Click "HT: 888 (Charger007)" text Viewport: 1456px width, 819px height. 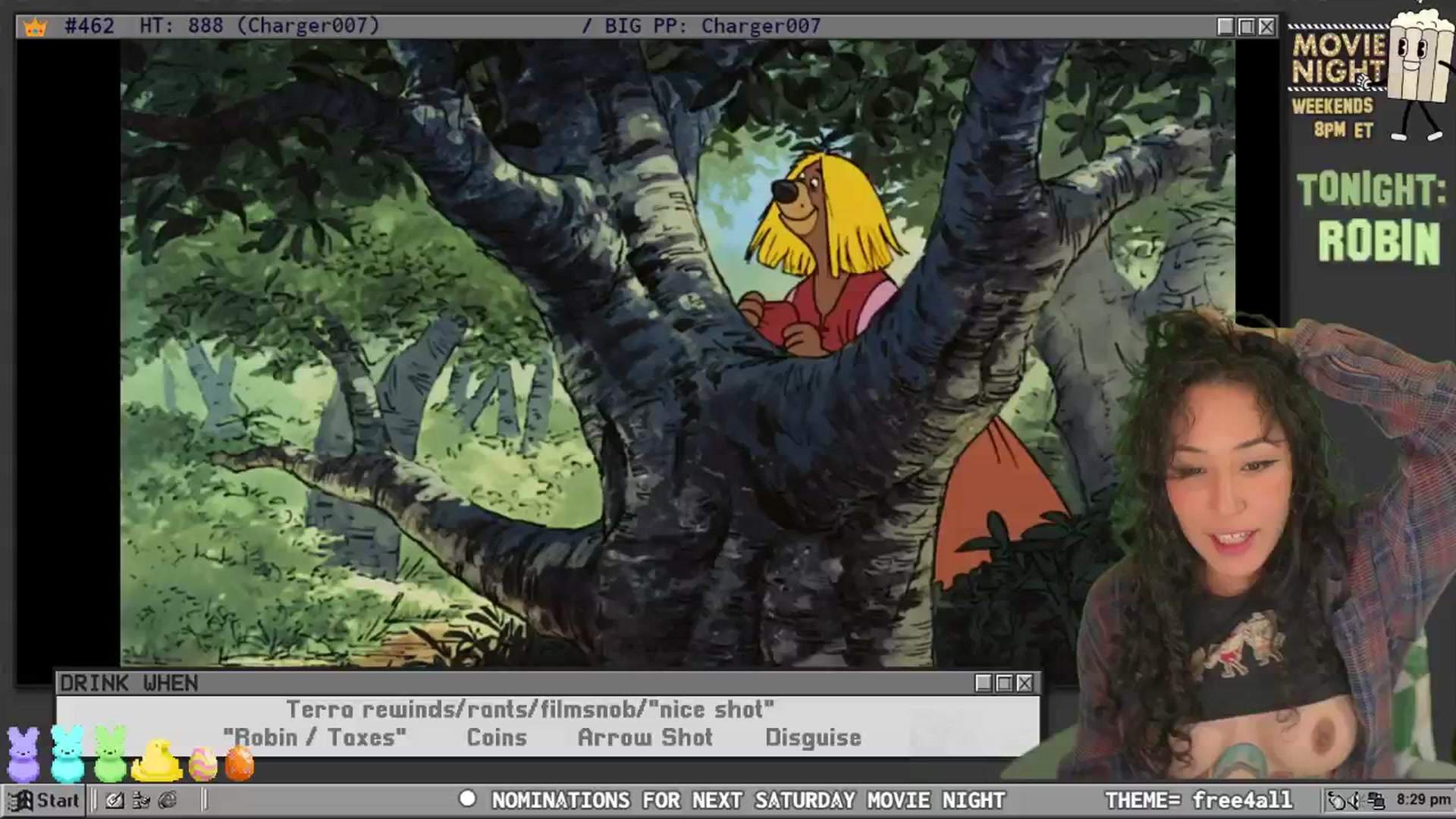point(259,26)
